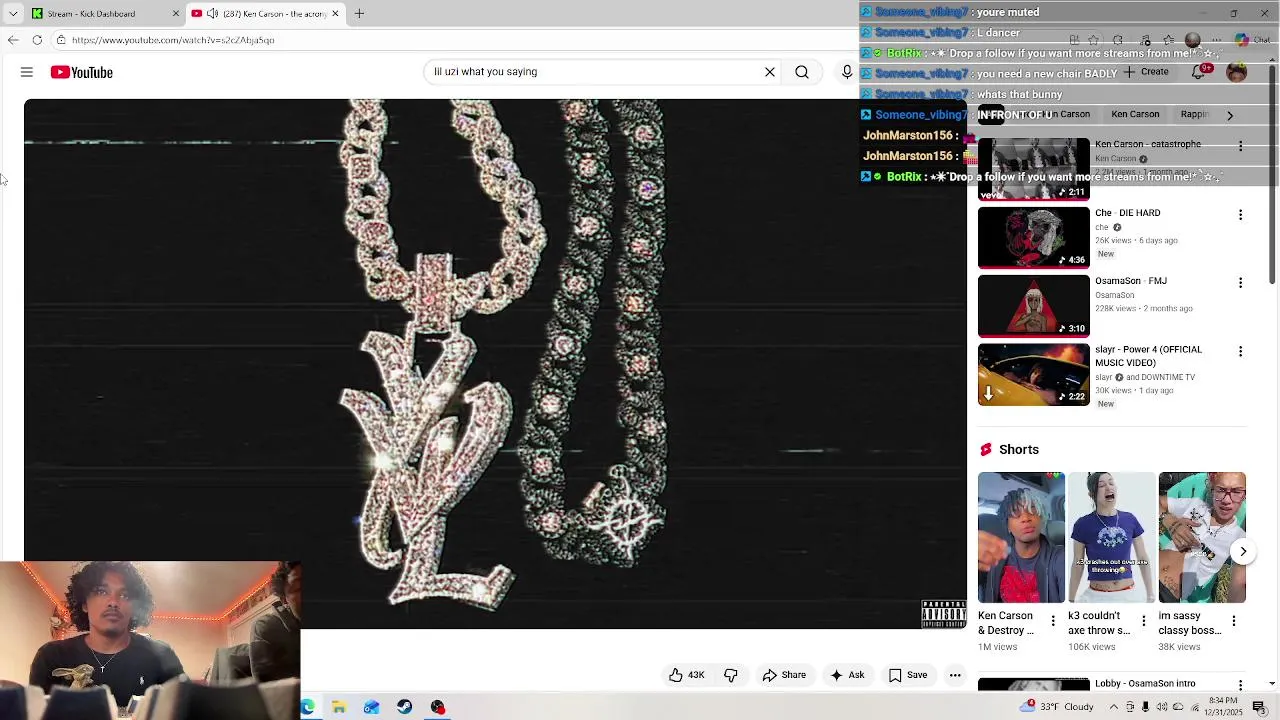
Task: Open a new browser tab
Action: pos(359,13)
